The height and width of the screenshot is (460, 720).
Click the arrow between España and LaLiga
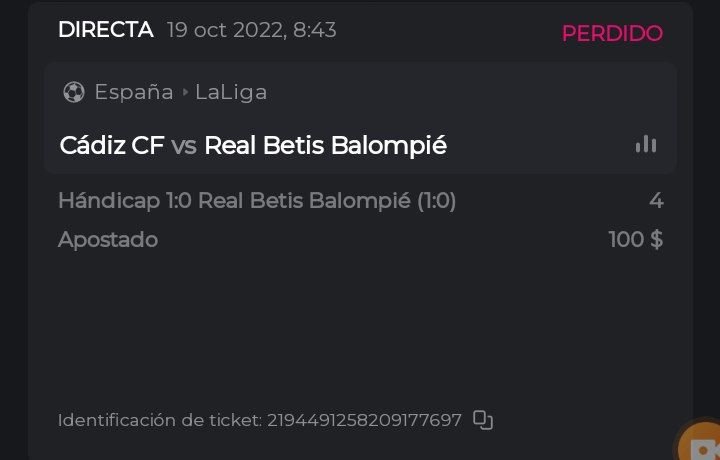(x=185, y=92)
